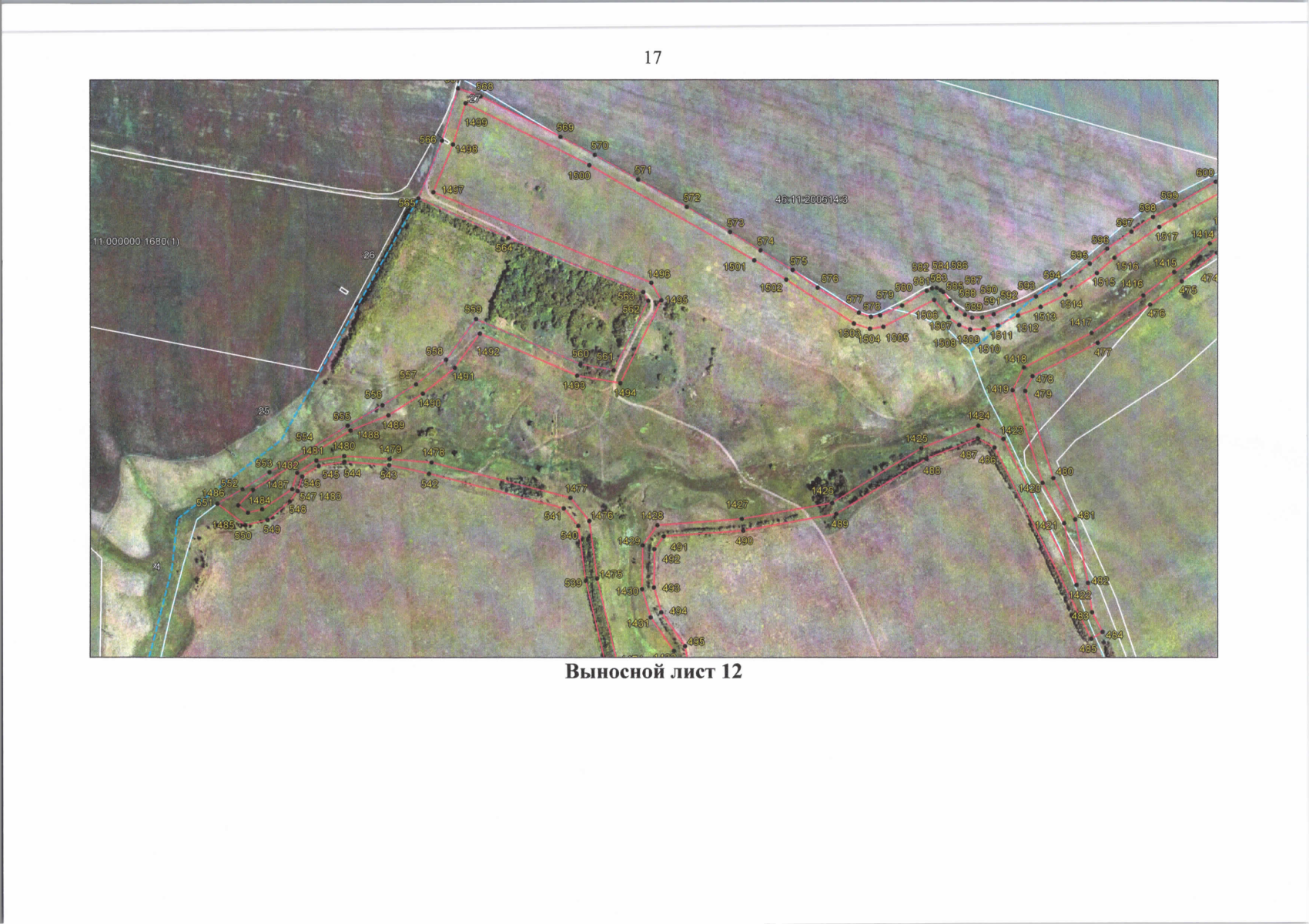Click the map point label 566

click(427, 139)
